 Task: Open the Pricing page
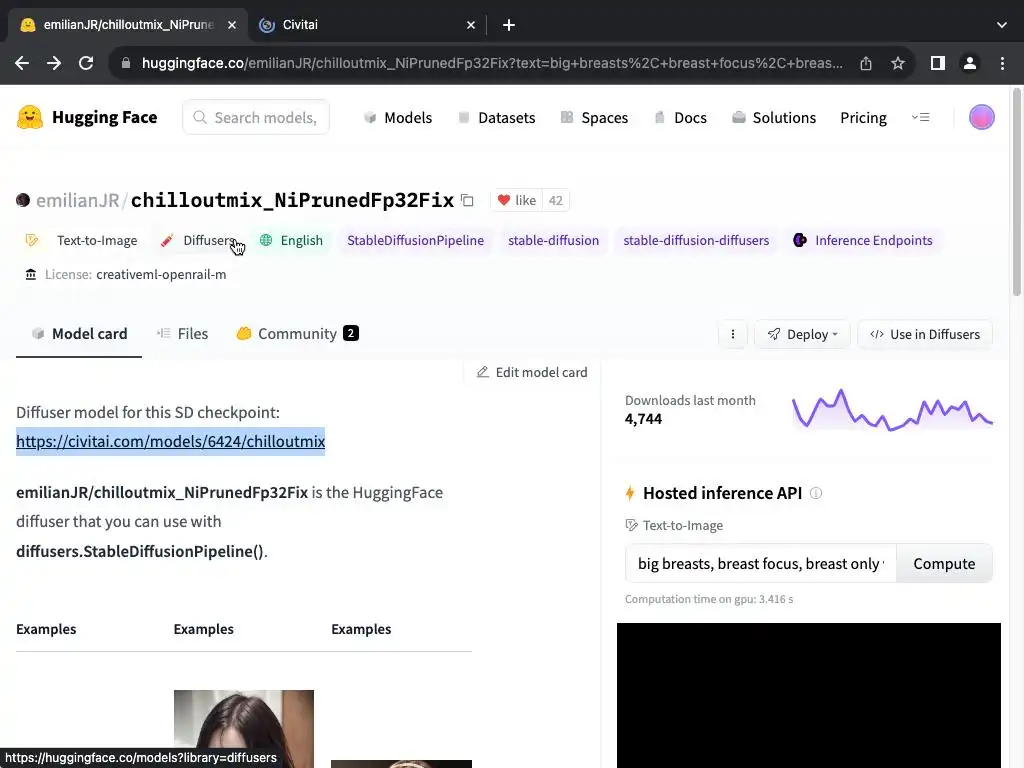click(863, 118)
